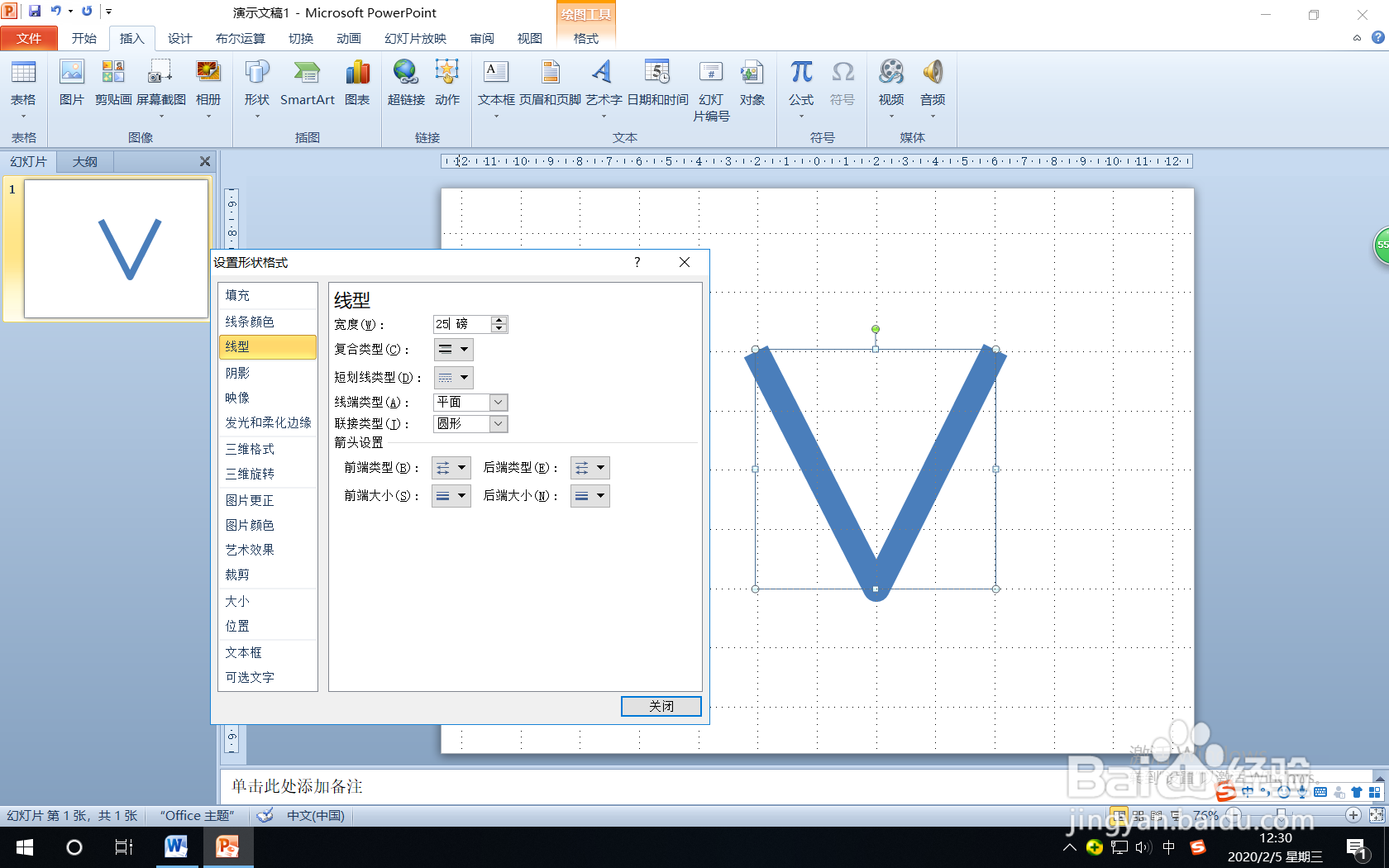Insert a Chart (图表)
1389x868 pixels.
pyautogui.click(x=357, y=85)
